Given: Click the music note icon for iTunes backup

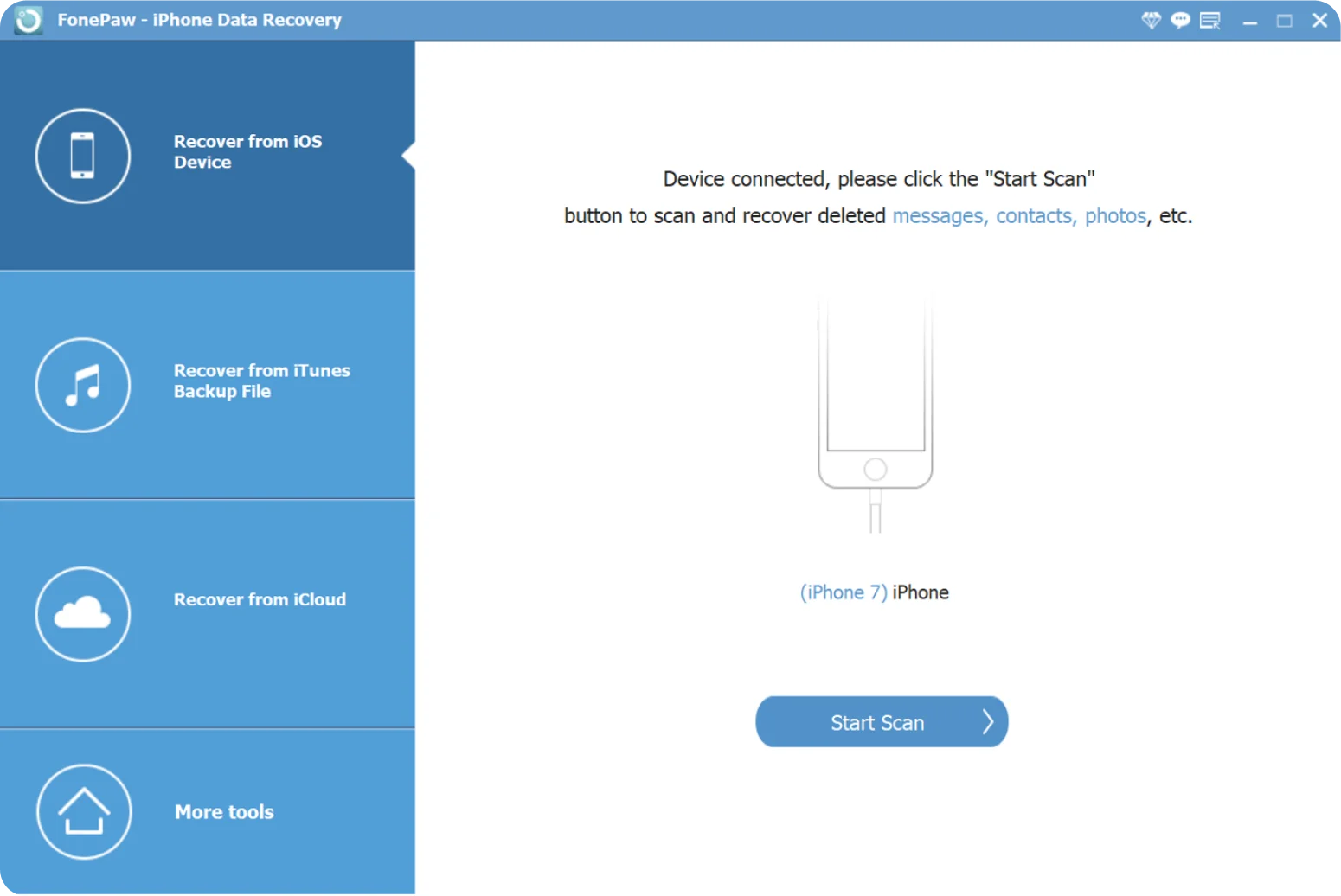Looking at the screenshot, I should pos(82,386).
